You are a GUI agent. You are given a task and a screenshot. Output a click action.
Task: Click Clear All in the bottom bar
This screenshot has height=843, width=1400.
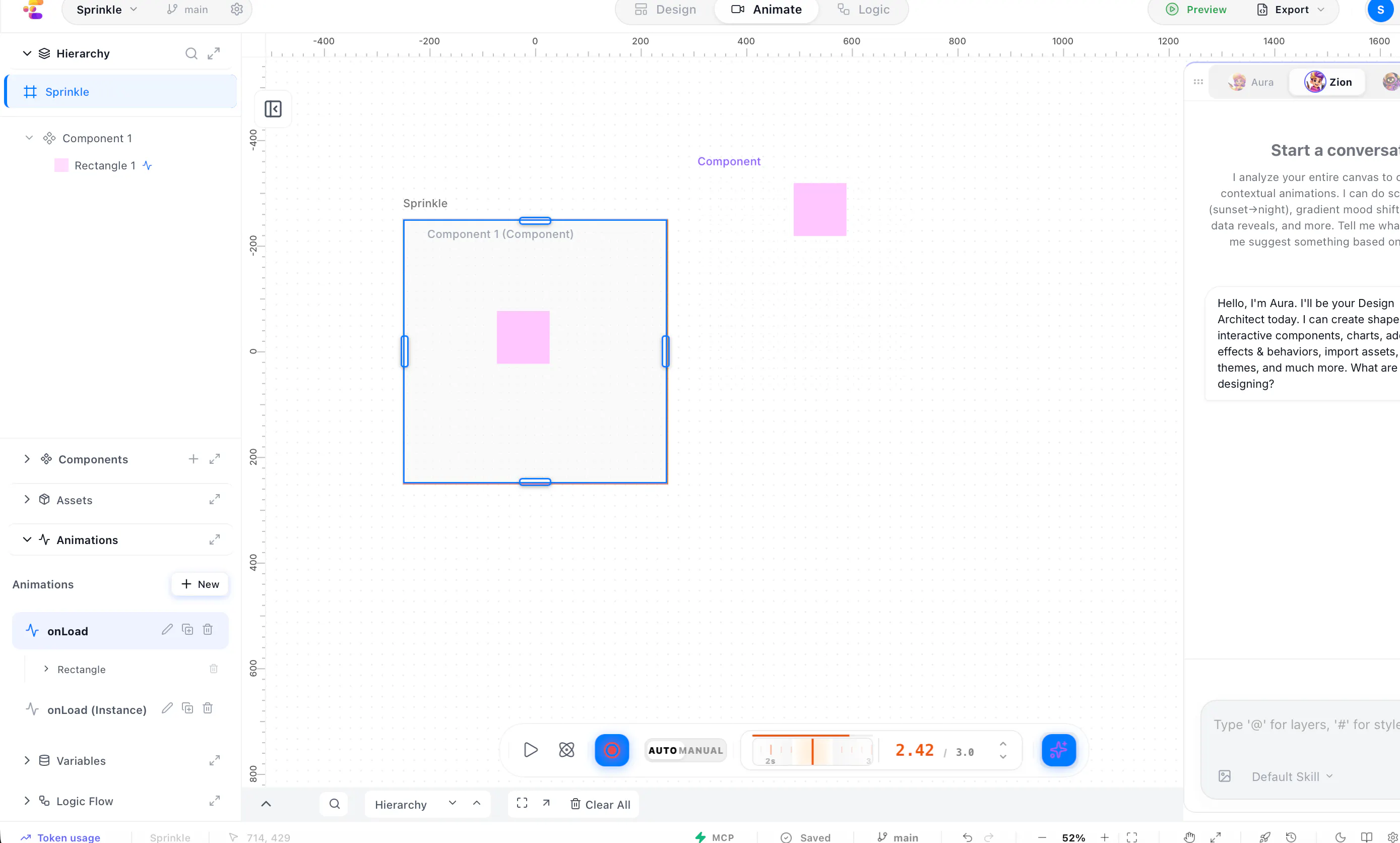[x=600, y=804]
